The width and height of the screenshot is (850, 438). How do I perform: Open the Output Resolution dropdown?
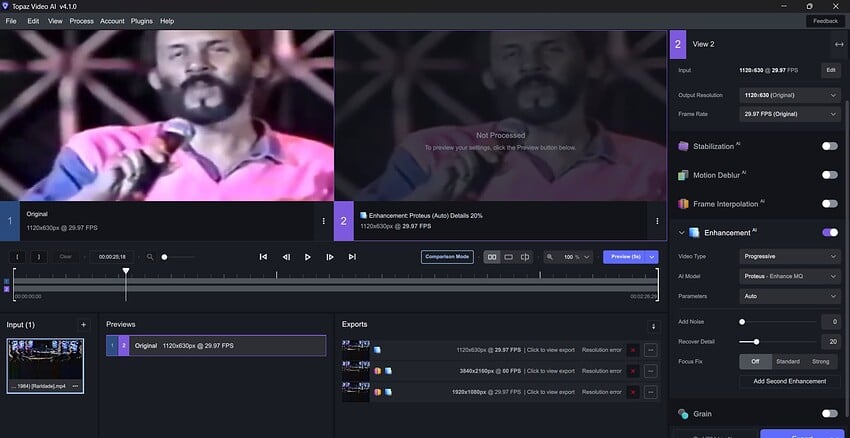(790, 95)
